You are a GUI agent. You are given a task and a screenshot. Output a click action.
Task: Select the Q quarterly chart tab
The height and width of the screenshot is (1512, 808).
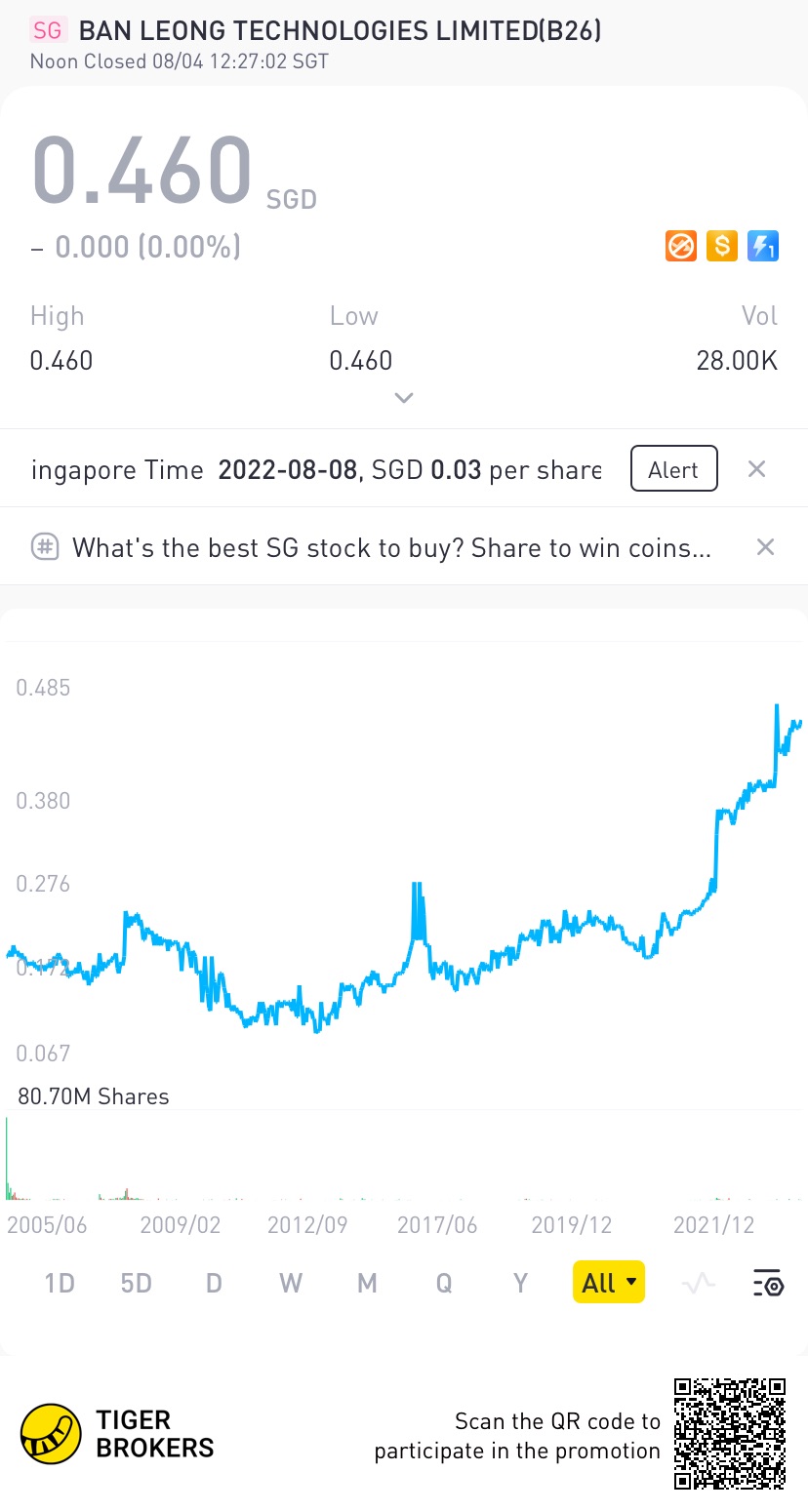pos(444,1283)
